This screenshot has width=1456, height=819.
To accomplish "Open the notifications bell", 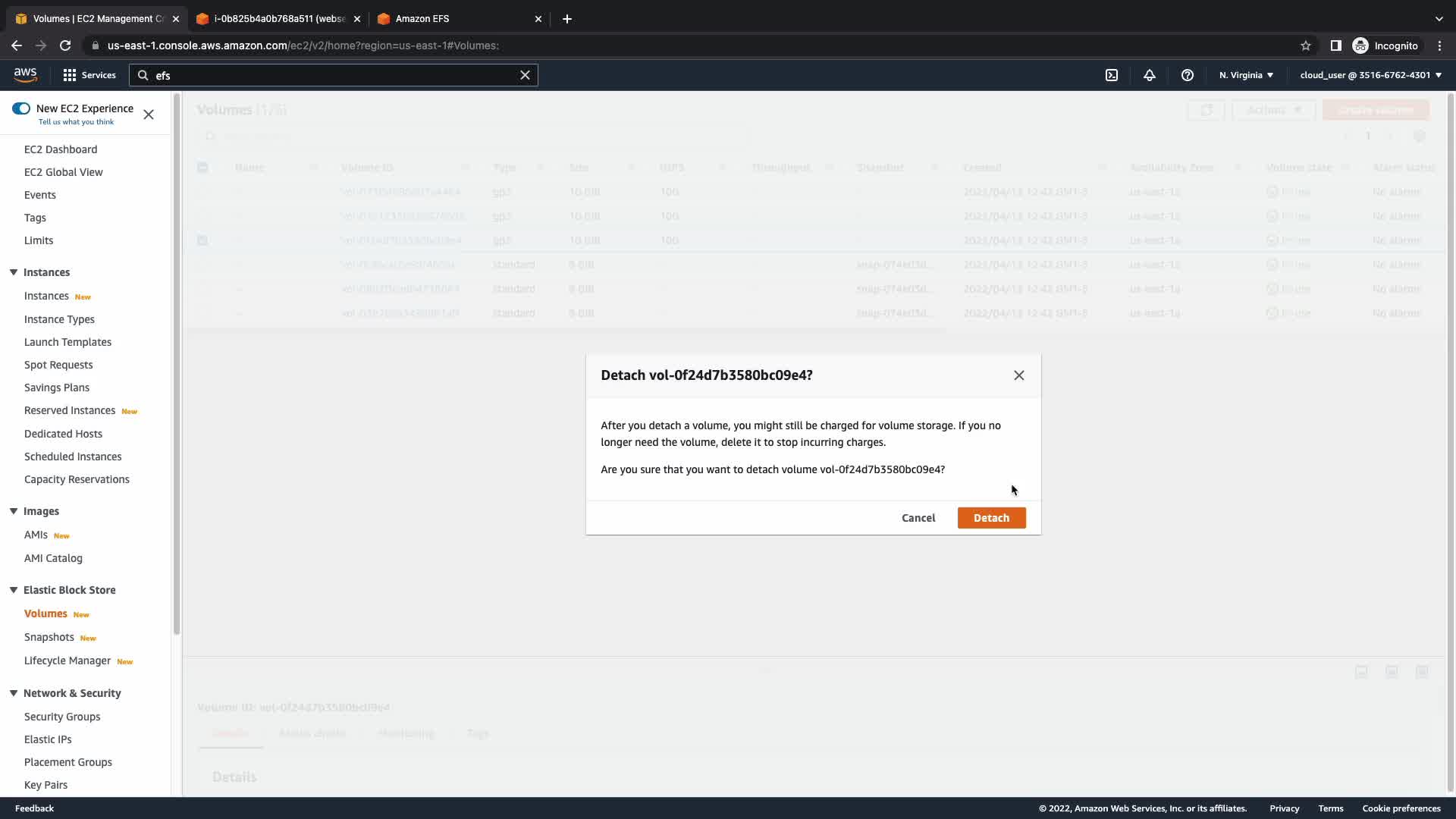I will coord(1150,75).
